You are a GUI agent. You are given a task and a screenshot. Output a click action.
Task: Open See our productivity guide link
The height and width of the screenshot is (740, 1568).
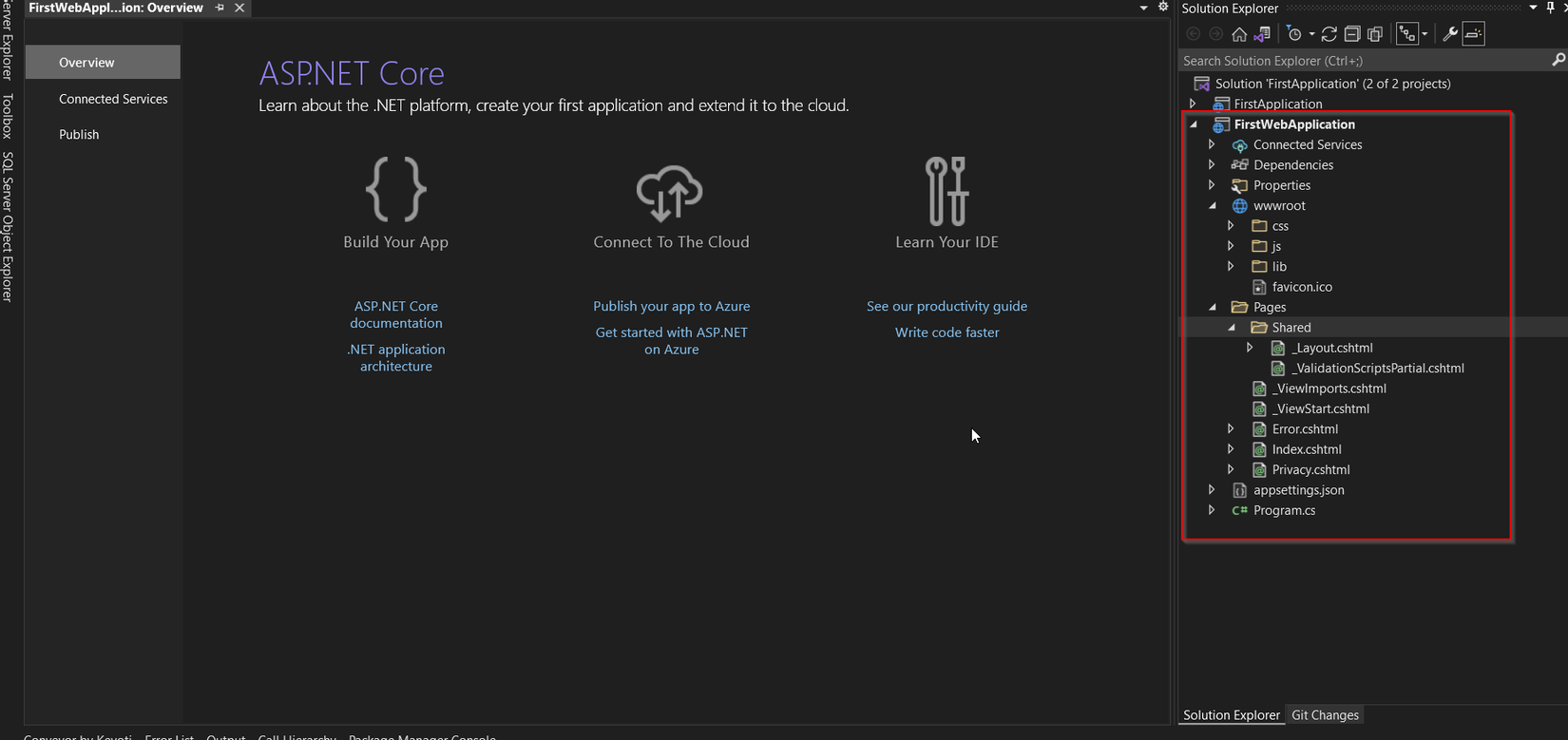pos(947,306)
